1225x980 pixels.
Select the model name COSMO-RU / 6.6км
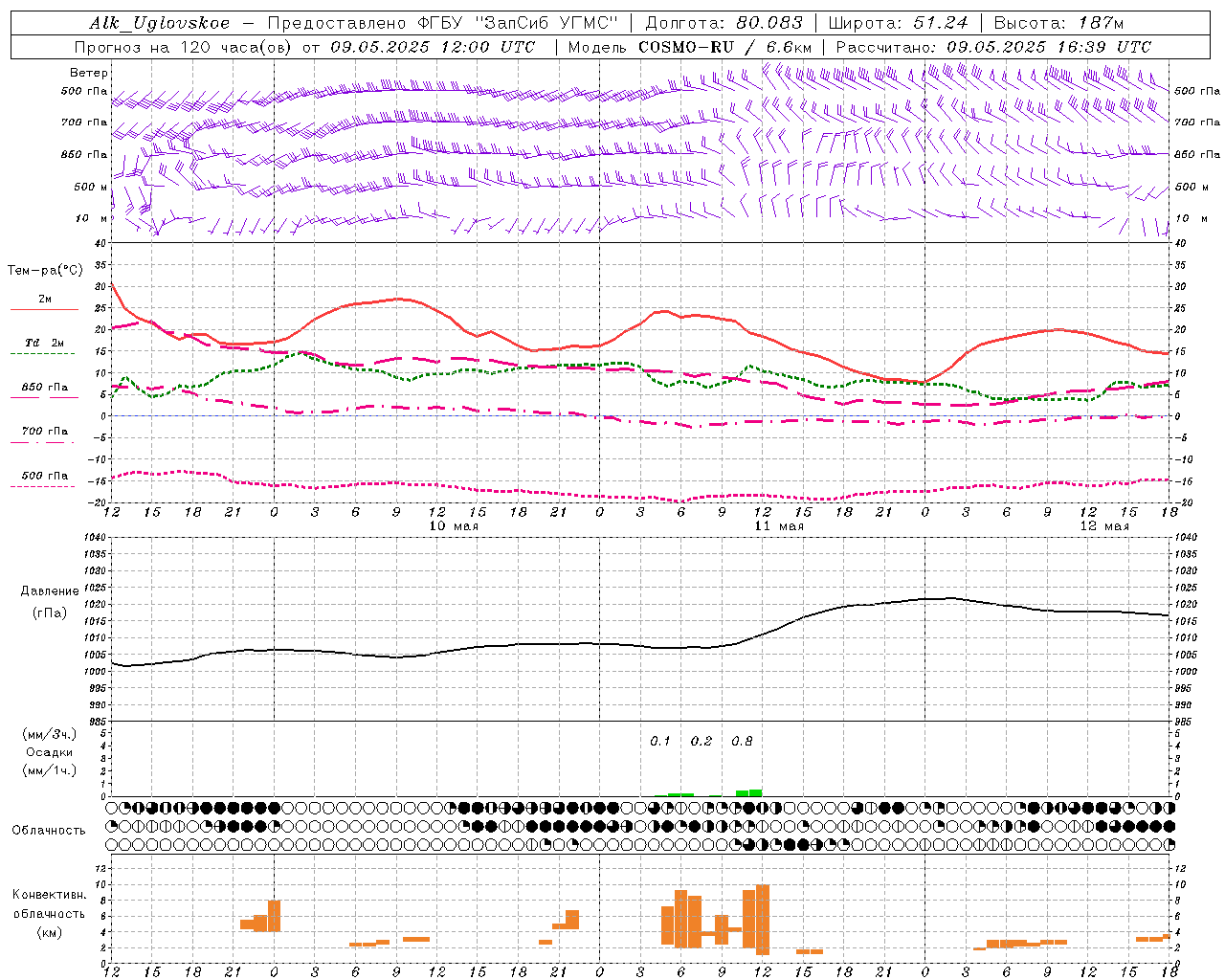click(725, 47)
